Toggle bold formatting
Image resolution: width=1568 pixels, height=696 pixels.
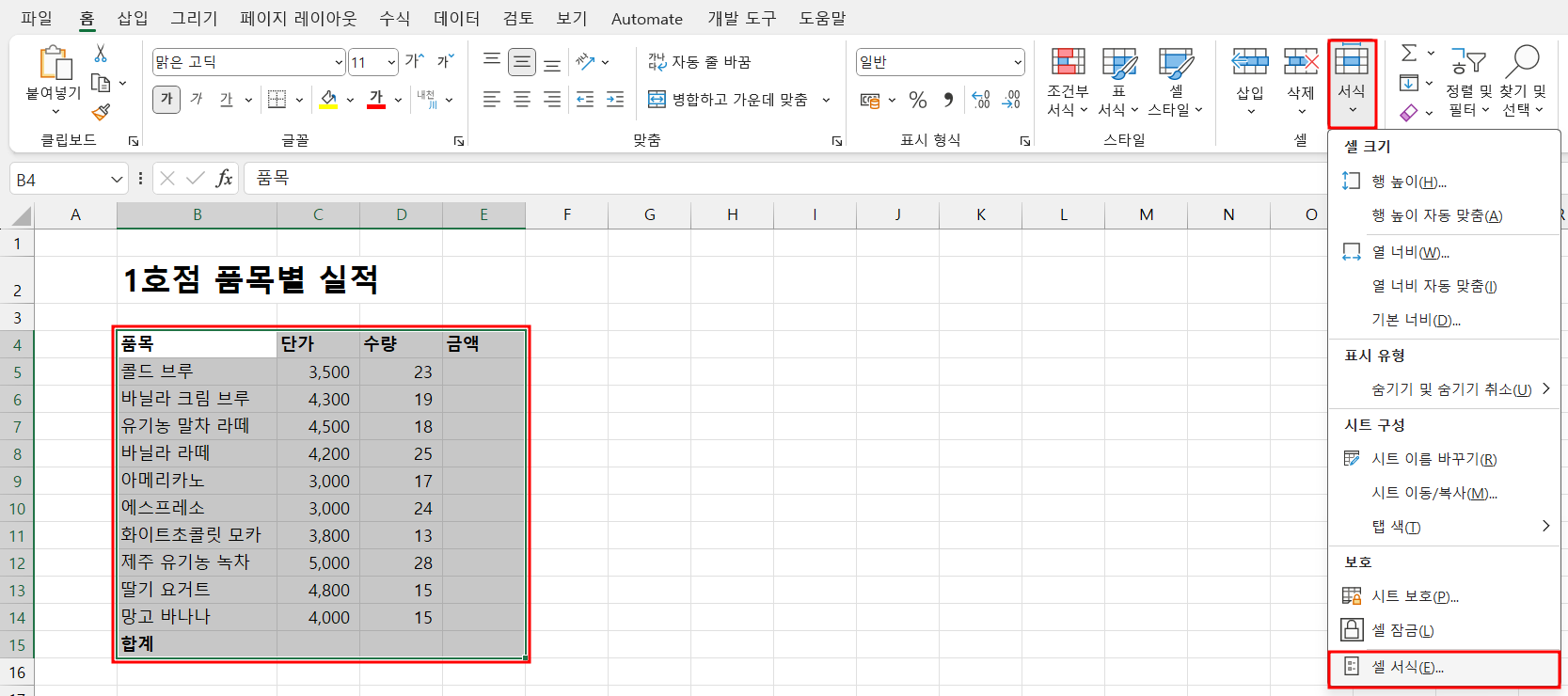pos(166,99)
